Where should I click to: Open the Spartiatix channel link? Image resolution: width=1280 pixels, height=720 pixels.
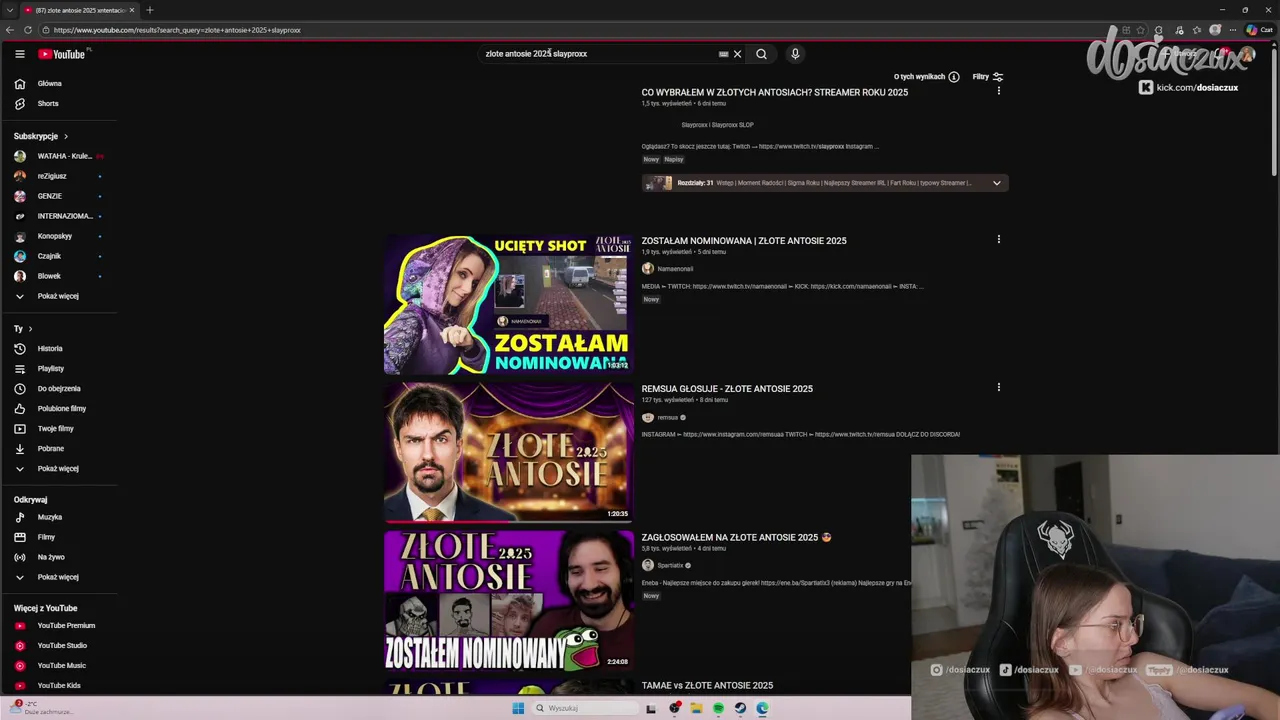pyautogui.click(x=670, y=566)
